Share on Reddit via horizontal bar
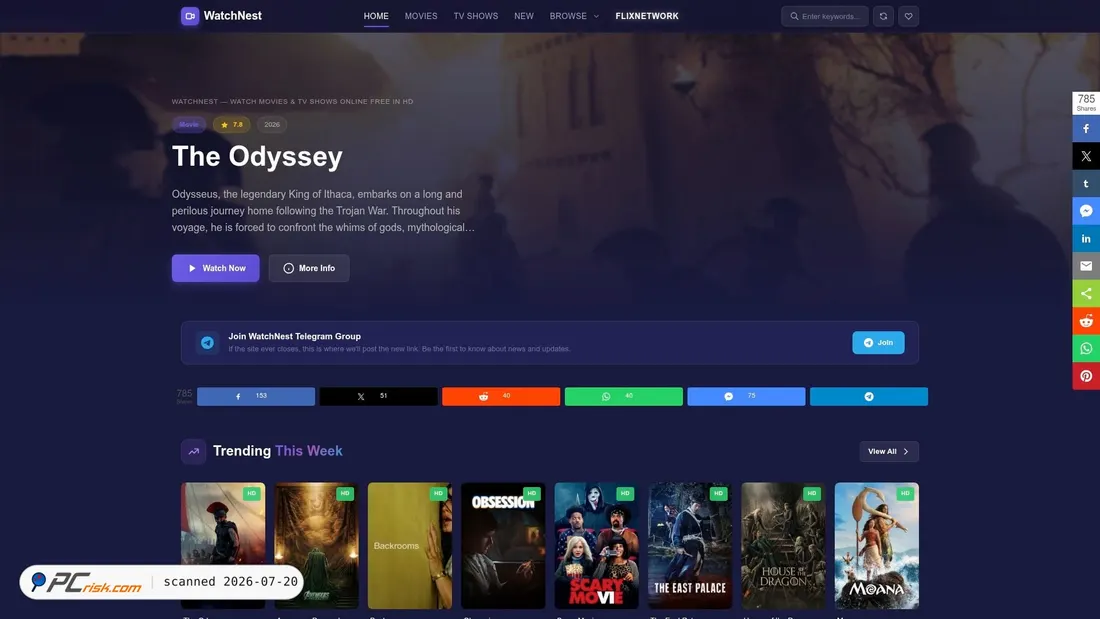1100x619 pixels. (501, 397)
